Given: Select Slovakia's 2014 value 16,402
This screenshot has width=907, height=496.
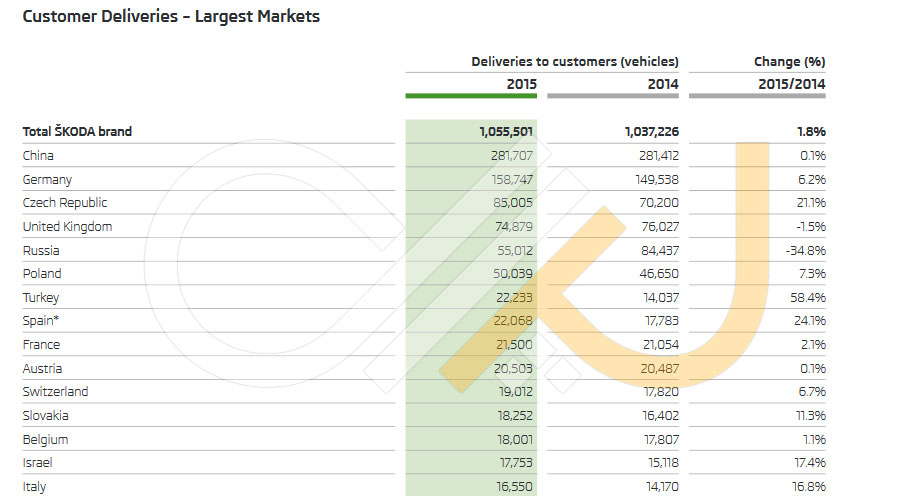Looking at the screenshot, I should pos(661,416).
